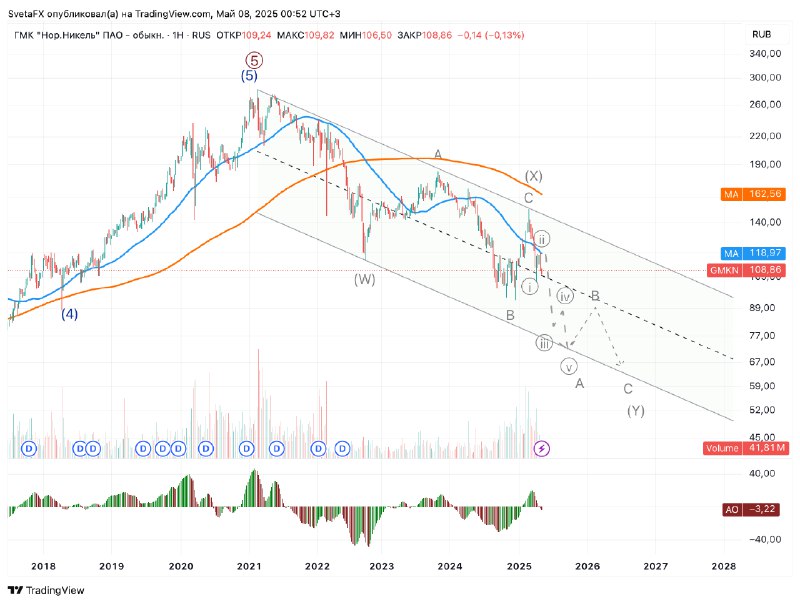Click the 300,00 price axis label
The height and width of the screenshot is (604, 800).
coord(765,78)
